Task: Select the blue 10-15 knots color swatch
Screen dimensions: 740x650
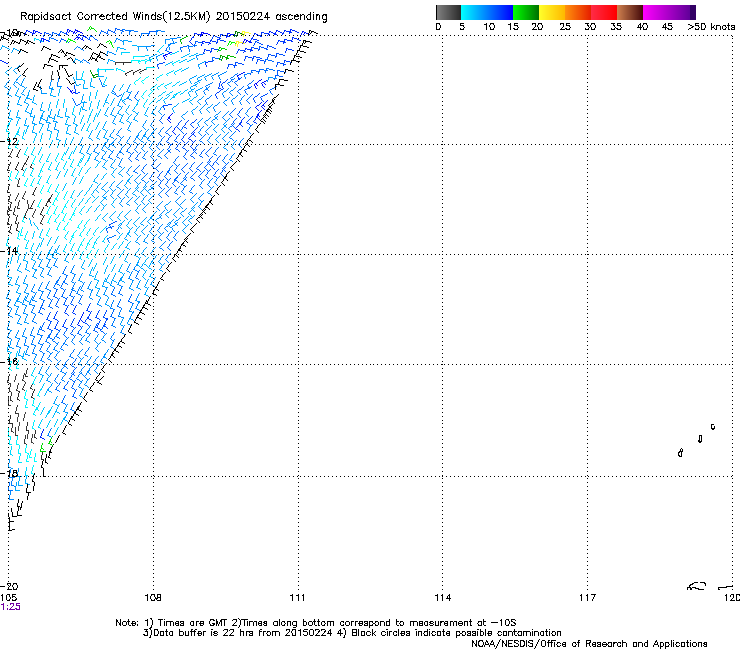Action: 500,12
